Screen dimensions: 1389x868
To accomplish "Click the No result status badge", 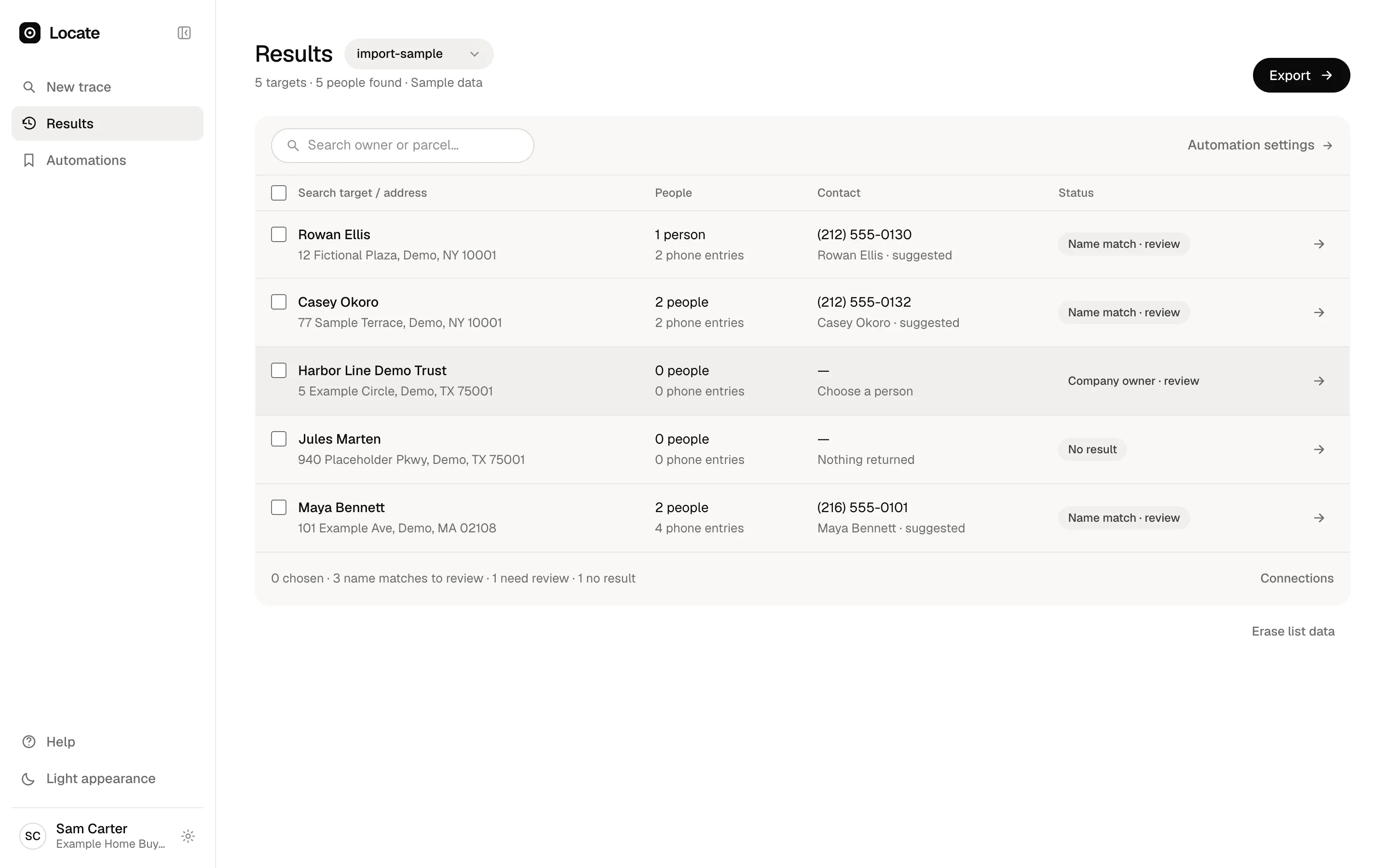I will pyautogui.click(x=1092, y=449).
